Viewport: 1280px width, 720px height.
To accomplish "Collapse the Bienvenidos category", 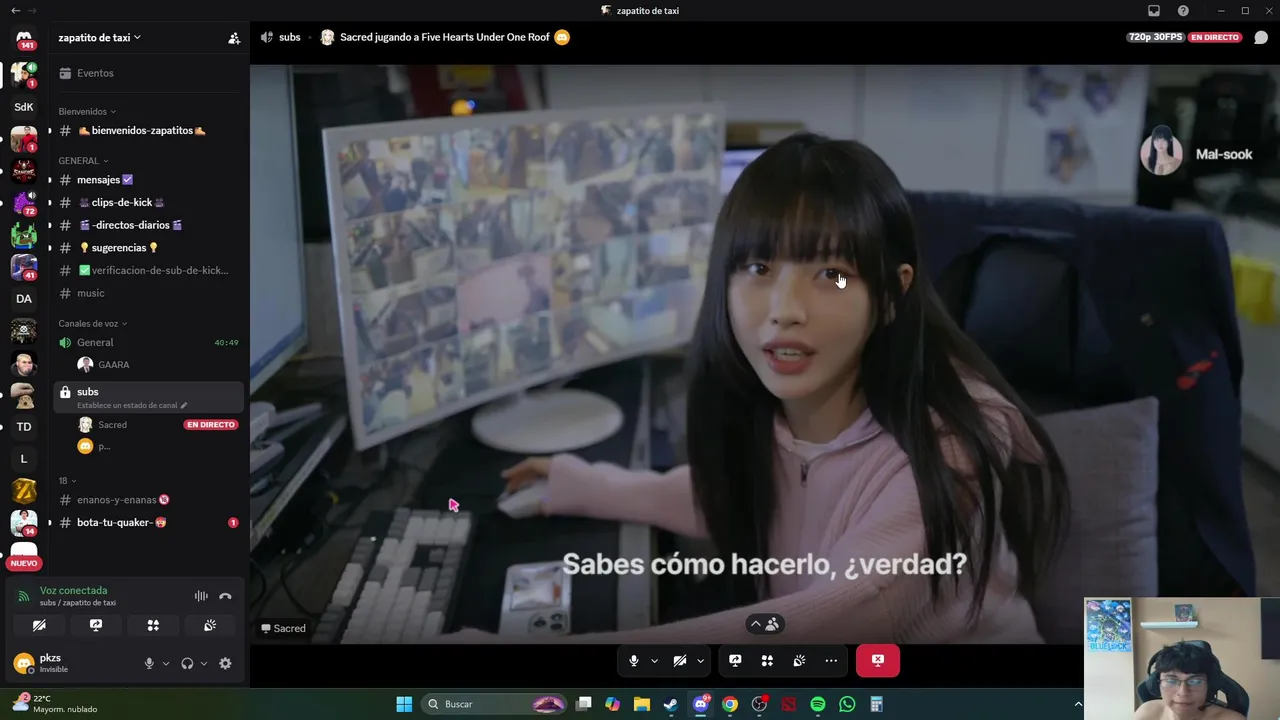I will coord(87,112).
